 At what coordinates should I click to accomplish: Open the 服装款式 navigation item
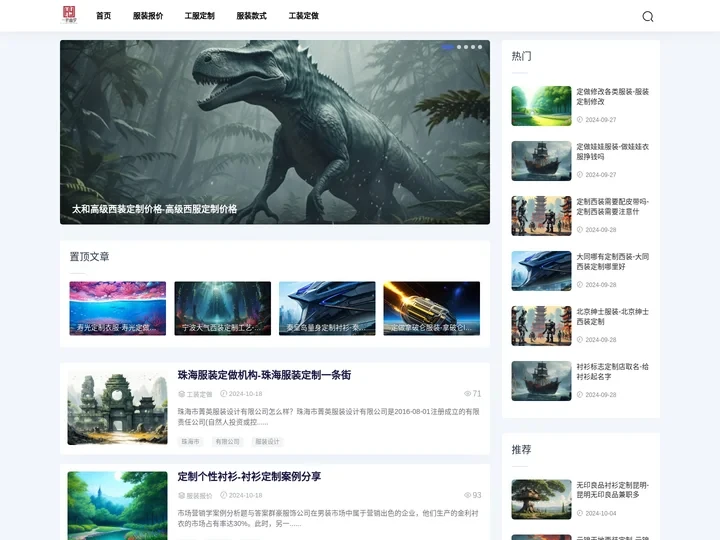(x=251, y=16)
